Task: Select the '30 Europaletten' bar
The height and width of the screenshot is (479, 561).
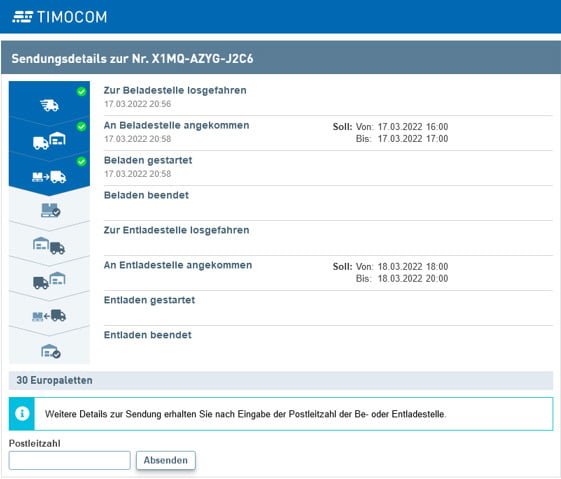Action: point(281,380)
